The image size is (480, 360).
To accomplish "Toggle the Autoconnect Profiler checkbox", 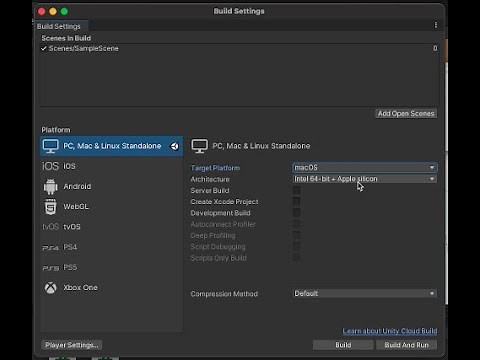I will coord(296,224).
